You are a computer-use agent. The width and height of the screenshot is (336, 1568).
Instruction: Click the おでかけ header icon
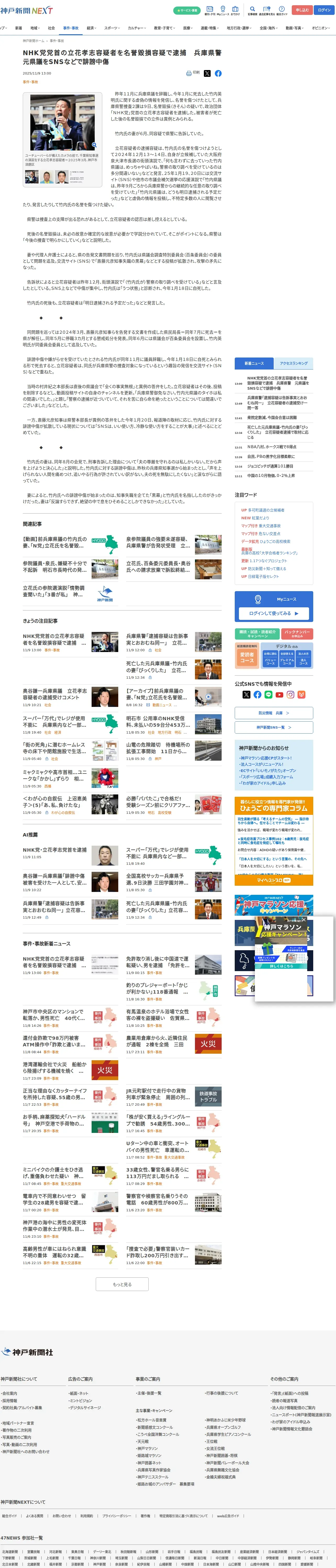[x=235, y=10]
